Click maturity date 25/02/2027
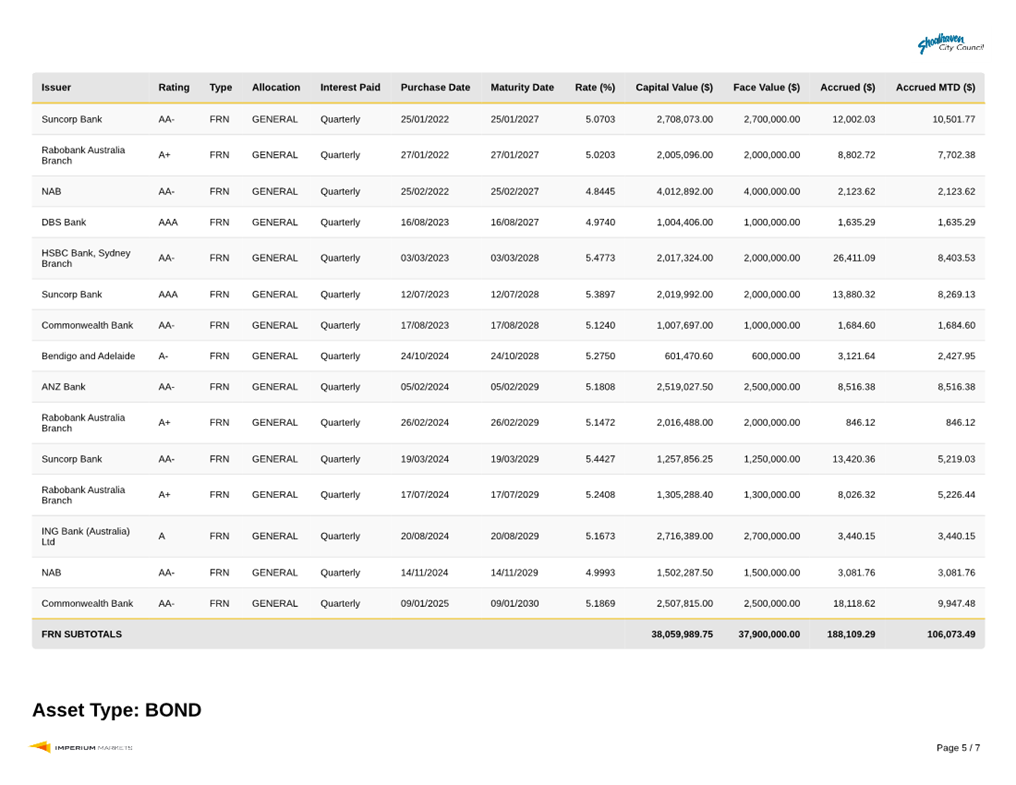The height and width of the screenshot is (785, 1016). coord(514,191)
